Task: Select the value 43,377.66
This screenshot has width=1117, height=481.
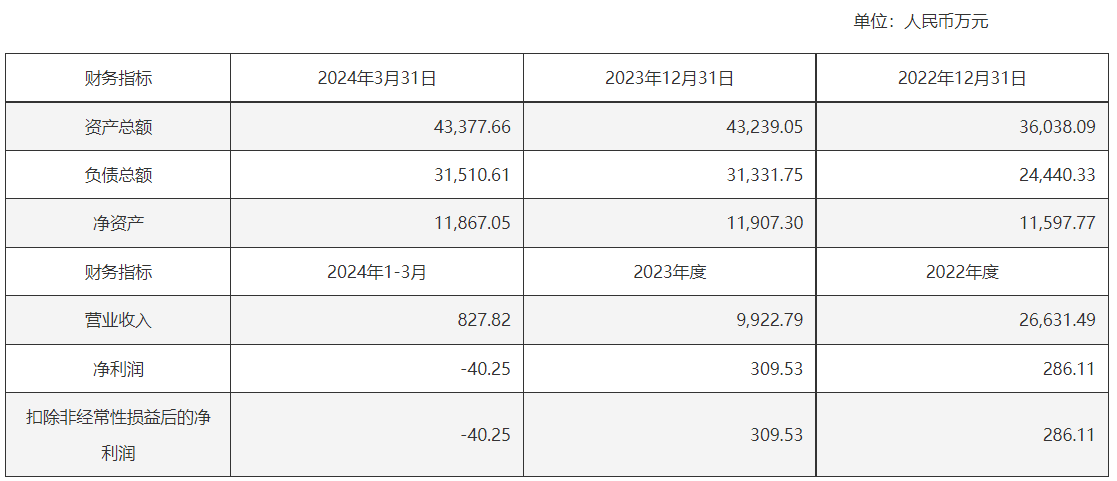Action: (x=472, y=127)
